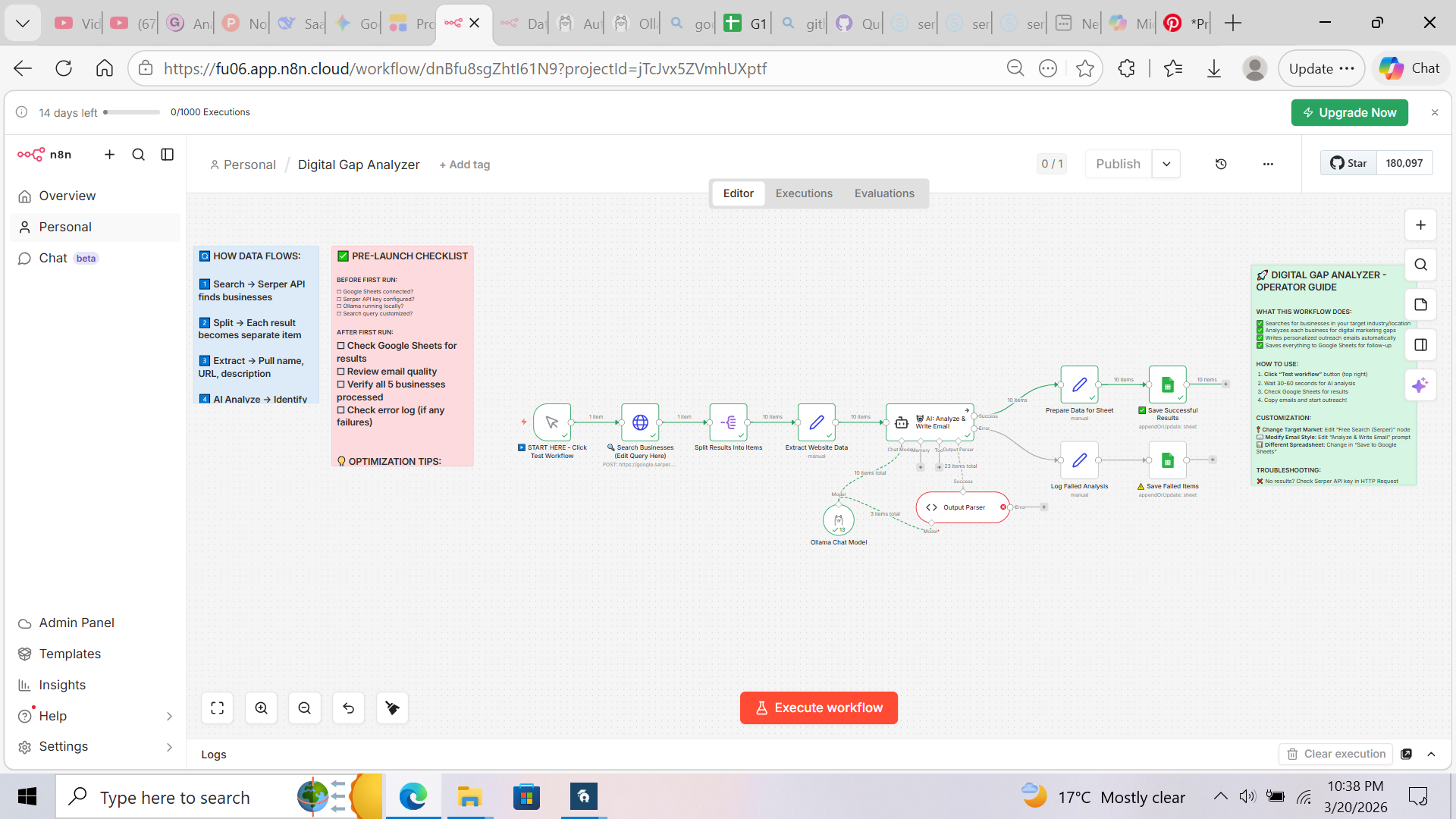This screenshot has height=819, width=1456.
Task: Zoom out of the workflow canvas
Action: [305, 708]
